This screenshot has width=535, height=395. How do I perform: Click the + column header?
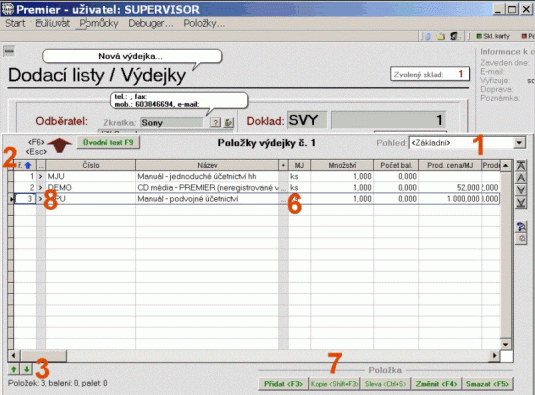[283, 165]
